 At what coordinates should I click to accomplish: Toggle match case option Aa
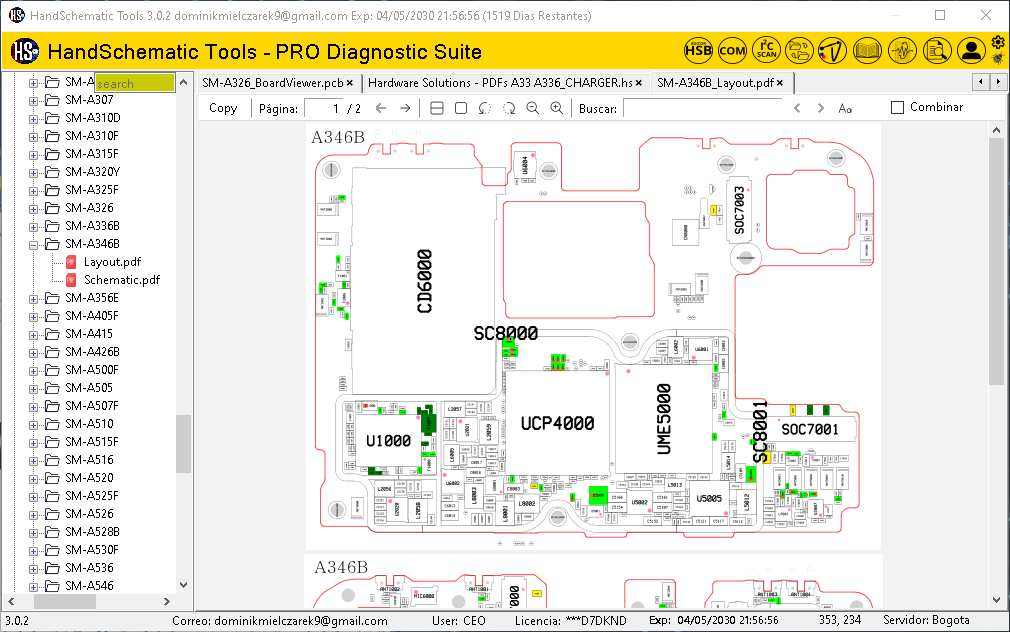[845, 109]
